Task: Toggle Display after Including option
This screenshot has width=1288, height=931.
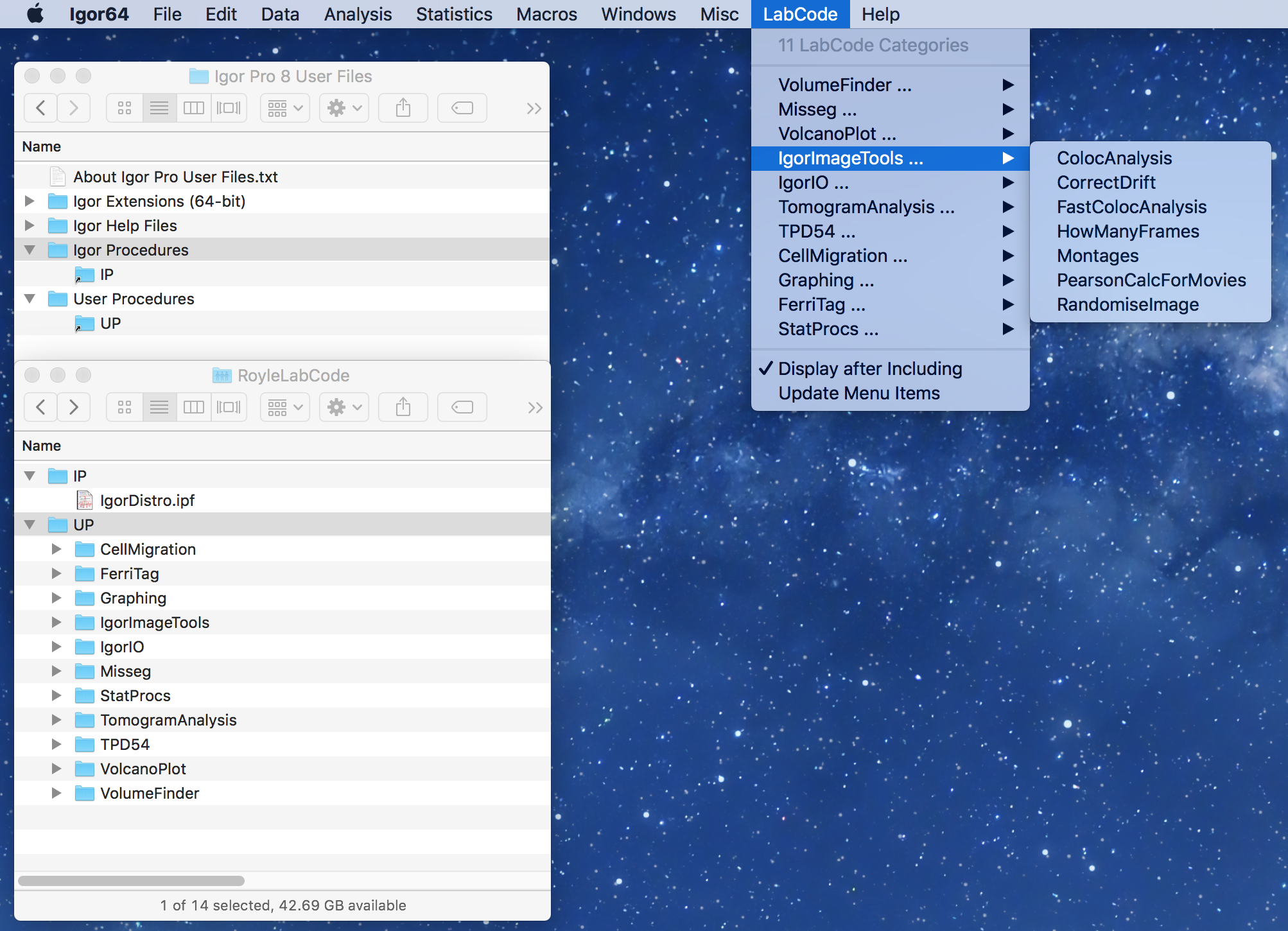Action: click(890, 369)
